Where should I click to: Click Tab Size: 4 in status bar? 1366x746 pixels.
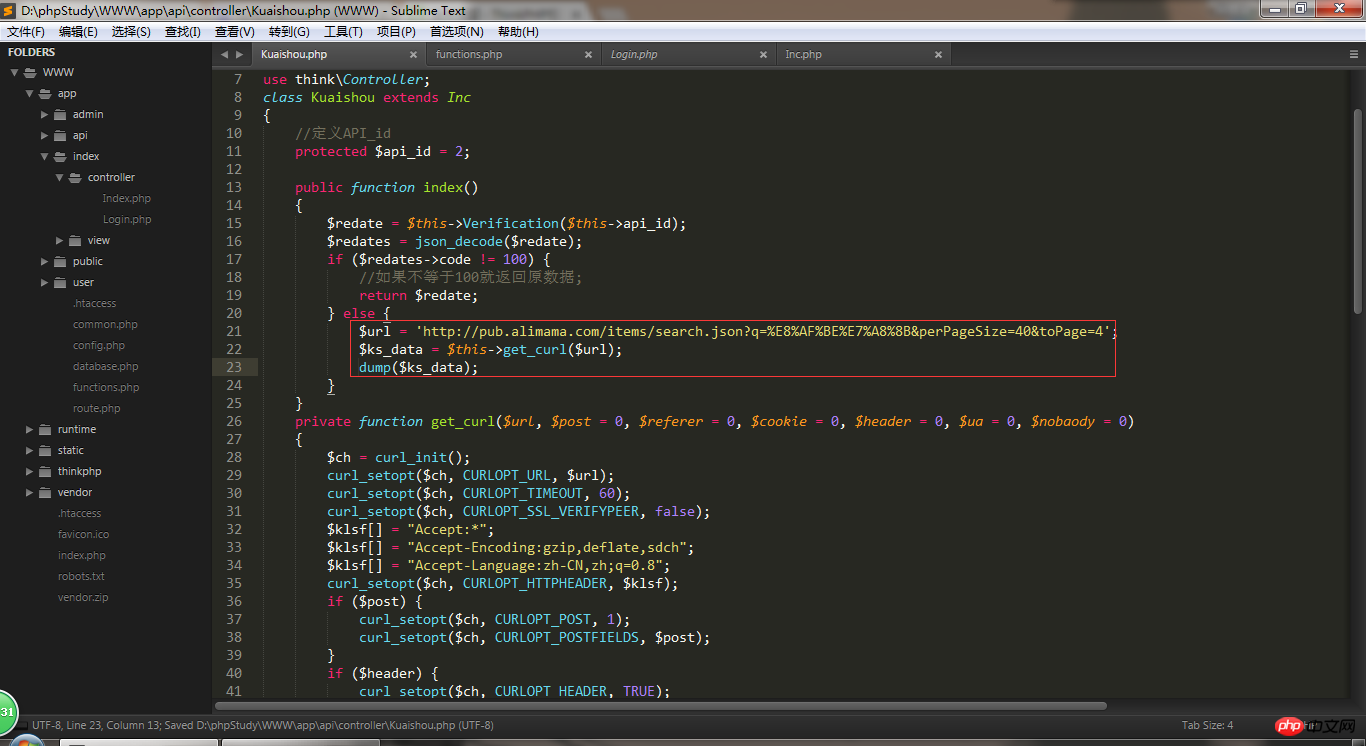coord(1207,725)
